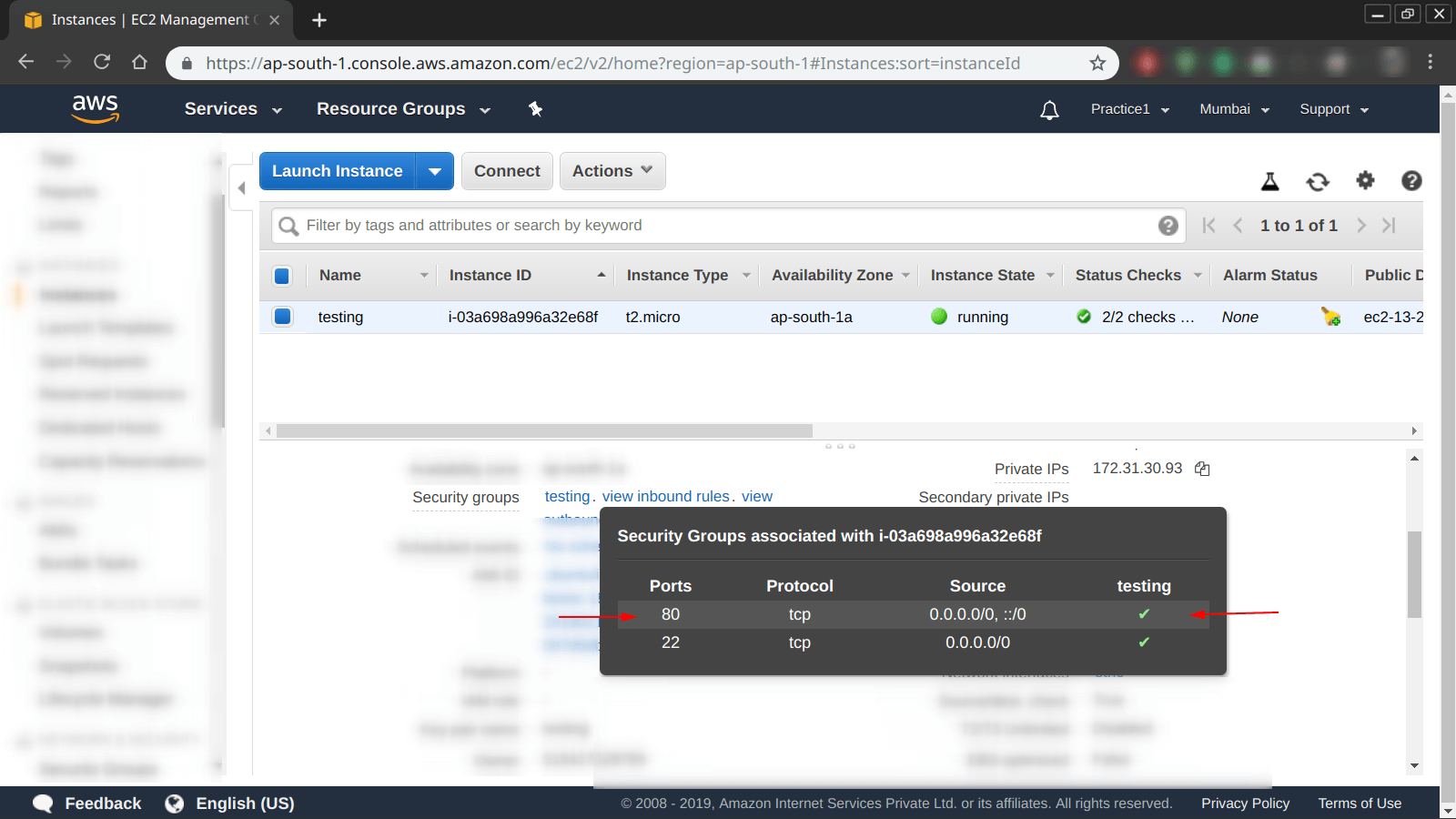The height and width of the screenshot is (819, 1456).
Task: Open the Actions dropdown
Action: click(x=612, y=171)
